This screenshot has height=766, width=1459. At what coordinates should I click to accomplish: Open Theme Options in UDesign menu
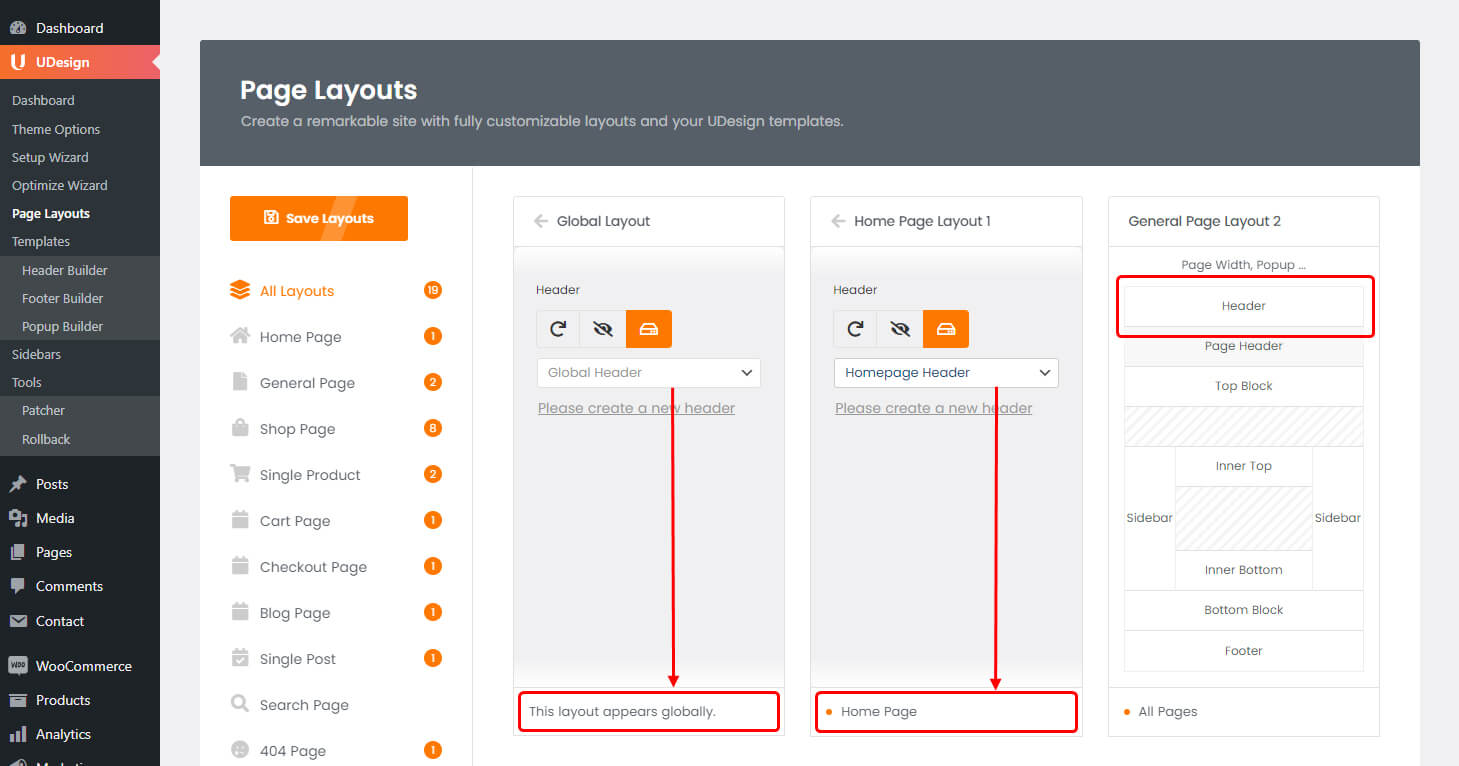(x=56, y=129)
